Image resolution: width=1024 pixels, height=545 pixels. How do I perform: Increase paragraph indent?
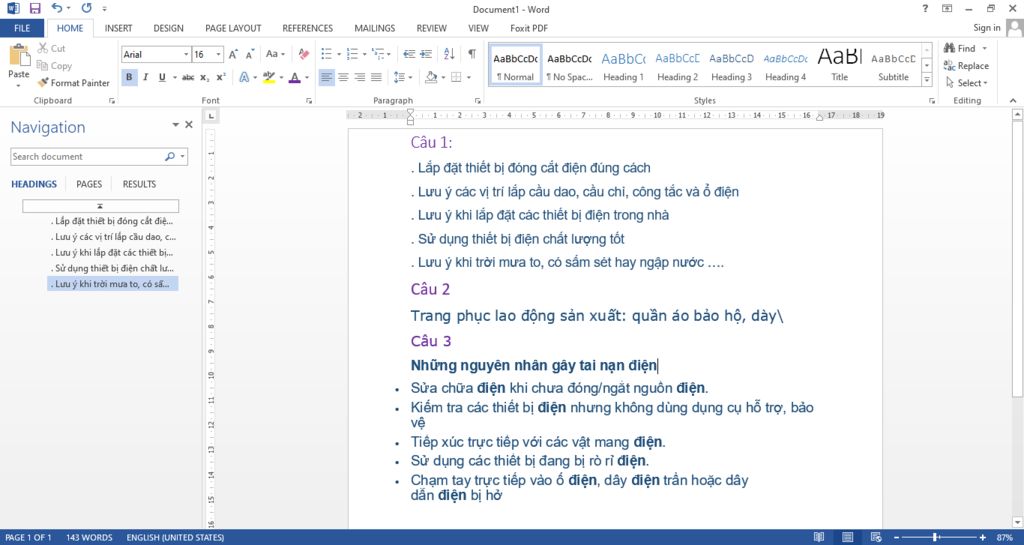point(426,54)
